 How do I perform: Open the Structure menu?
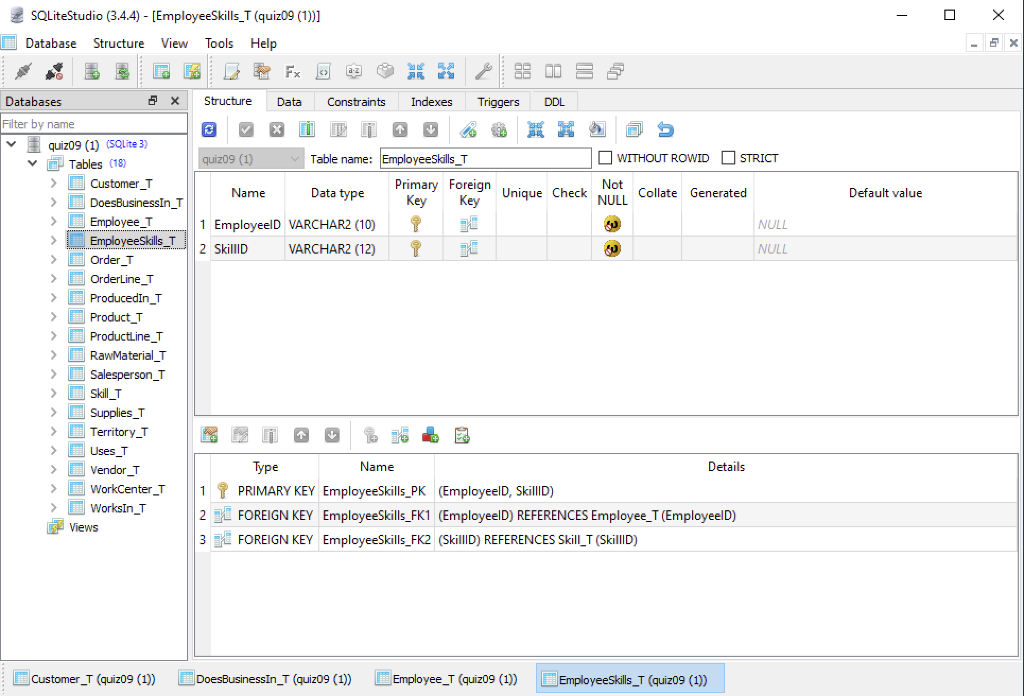click(x=119, y=43)
